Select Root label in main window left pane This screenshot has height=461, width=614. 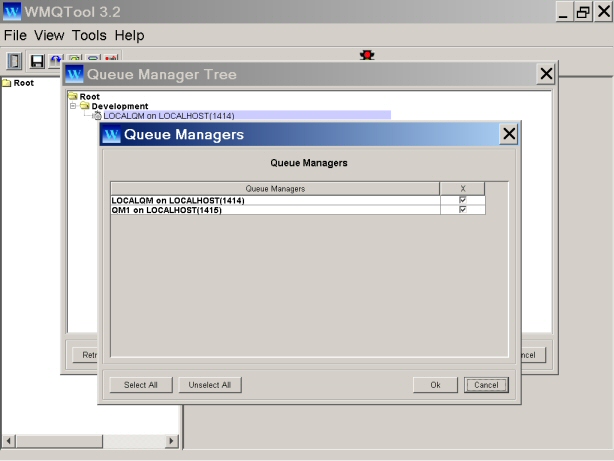23,83
